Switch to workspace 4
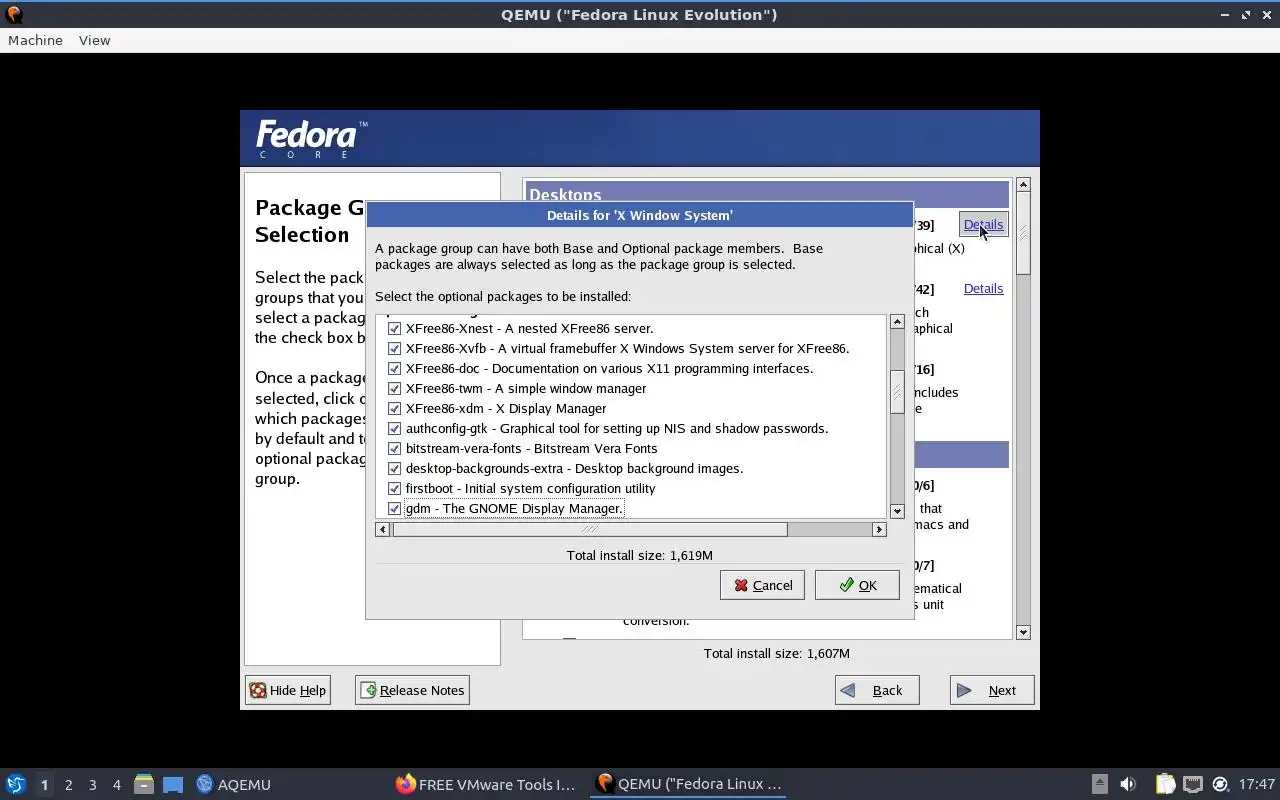The height and width of the screenshot is (800, 1280). (x=116, y=785)
